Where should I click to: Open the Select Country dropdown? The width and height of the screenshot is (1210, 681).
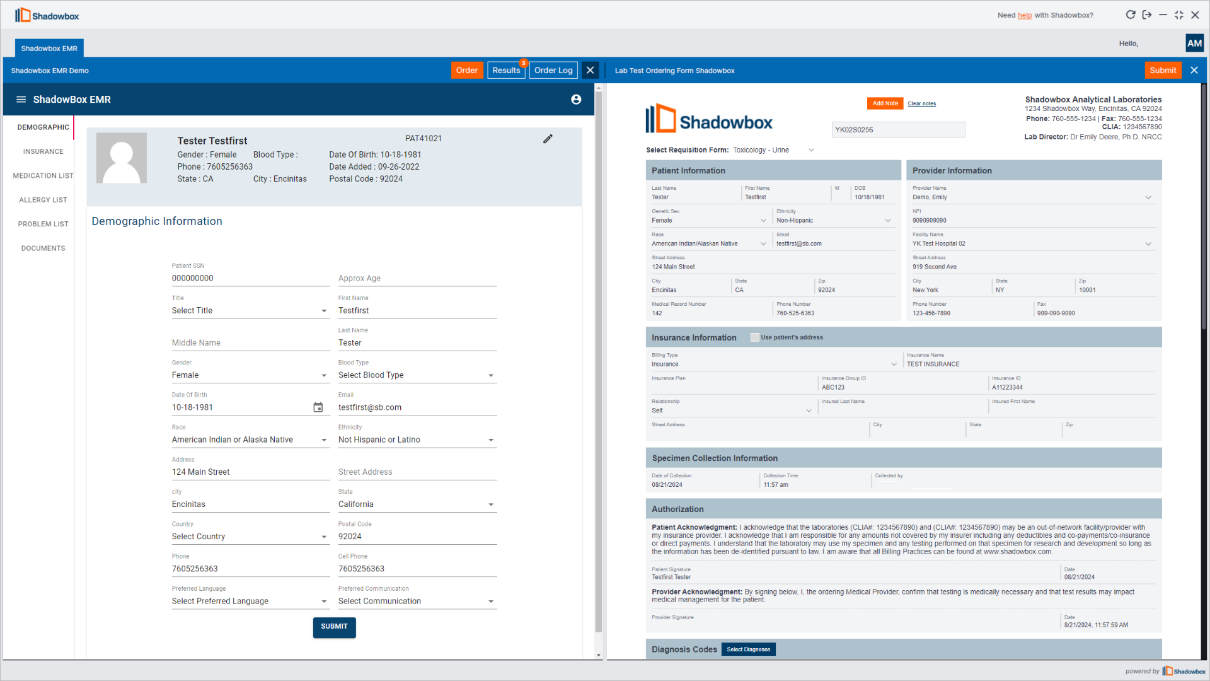pyautogui.click(x=250, y=537)
